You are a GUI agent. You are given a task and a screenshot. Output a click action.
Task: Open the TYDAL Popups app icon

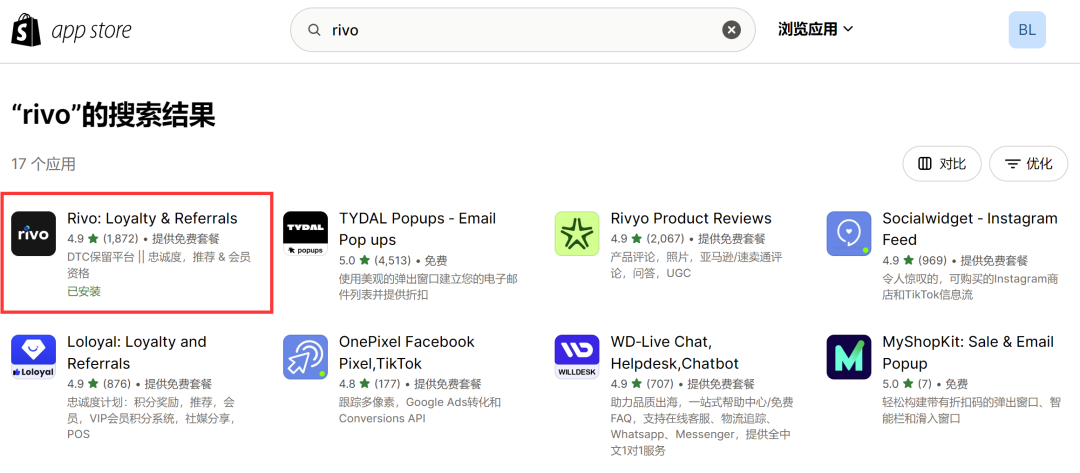[x=305, y=234]
